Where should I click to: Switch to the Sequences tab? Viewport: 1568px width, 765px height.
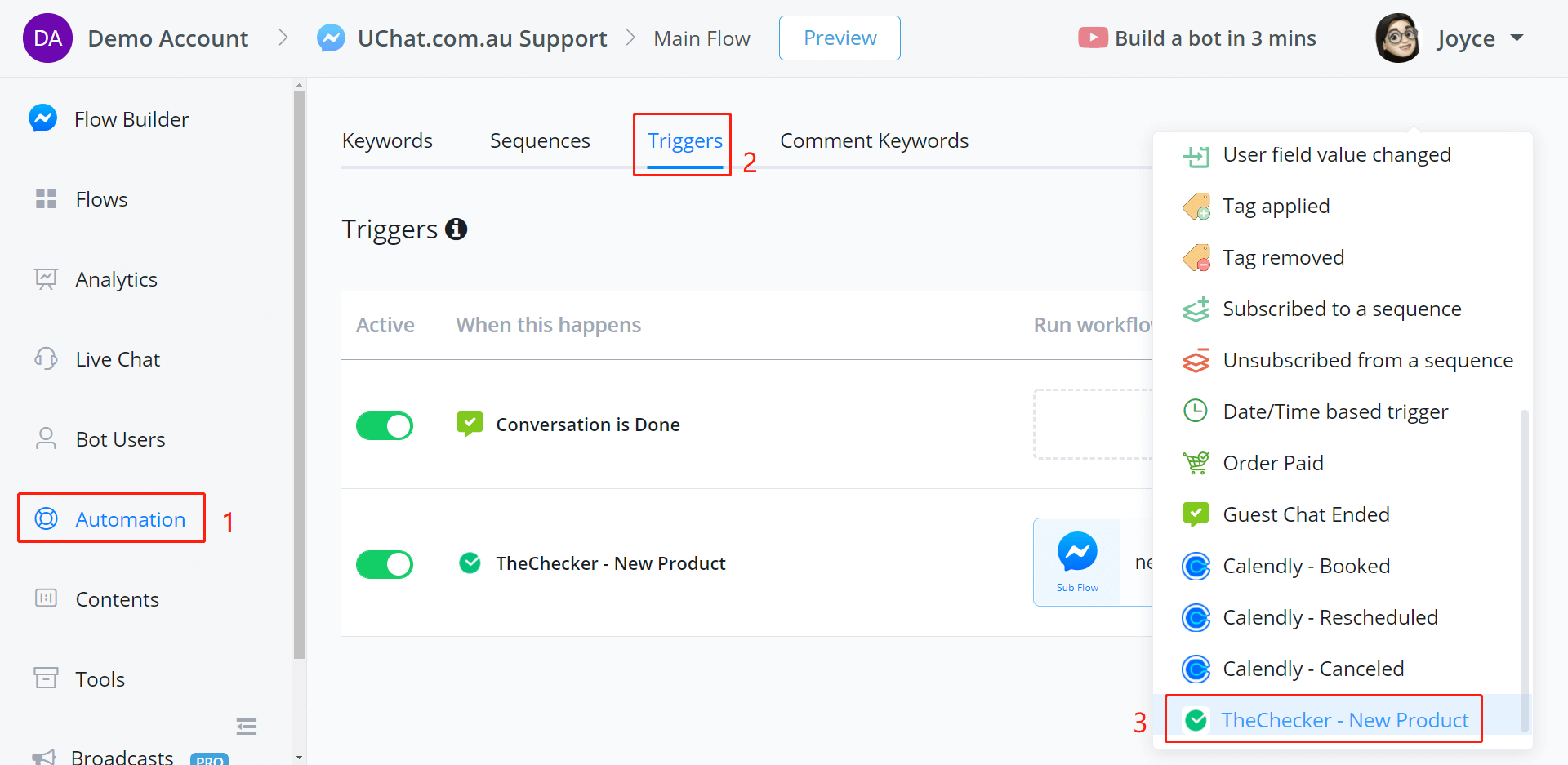(x=540, y=141)
